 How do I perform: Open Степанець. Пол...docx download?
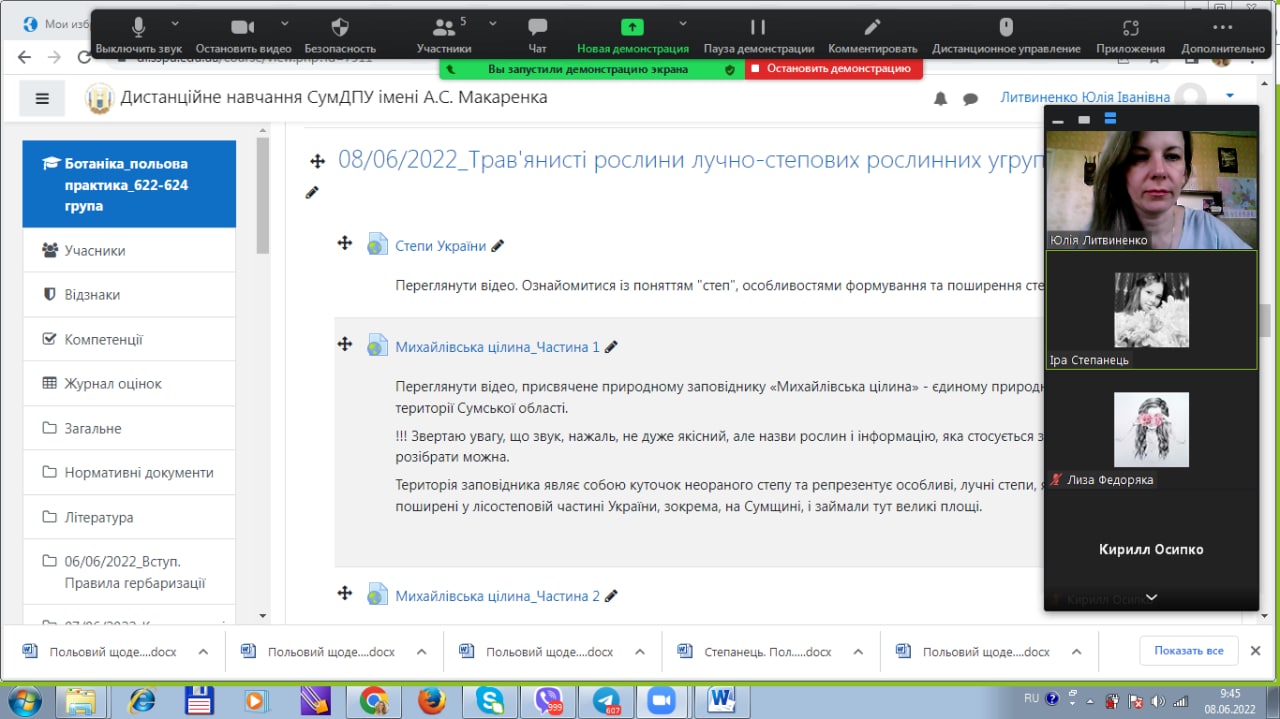(x=755, y=651)
